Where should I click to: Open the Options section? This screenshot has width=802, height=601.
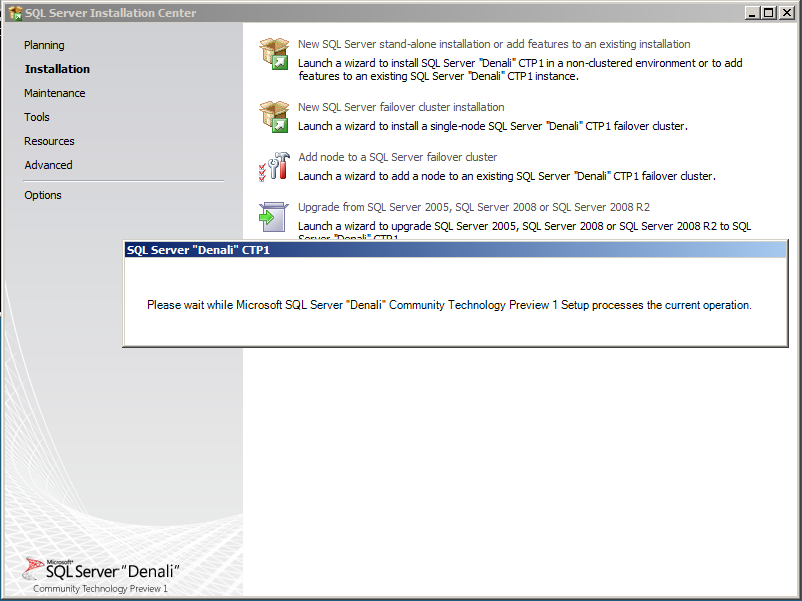42,195
